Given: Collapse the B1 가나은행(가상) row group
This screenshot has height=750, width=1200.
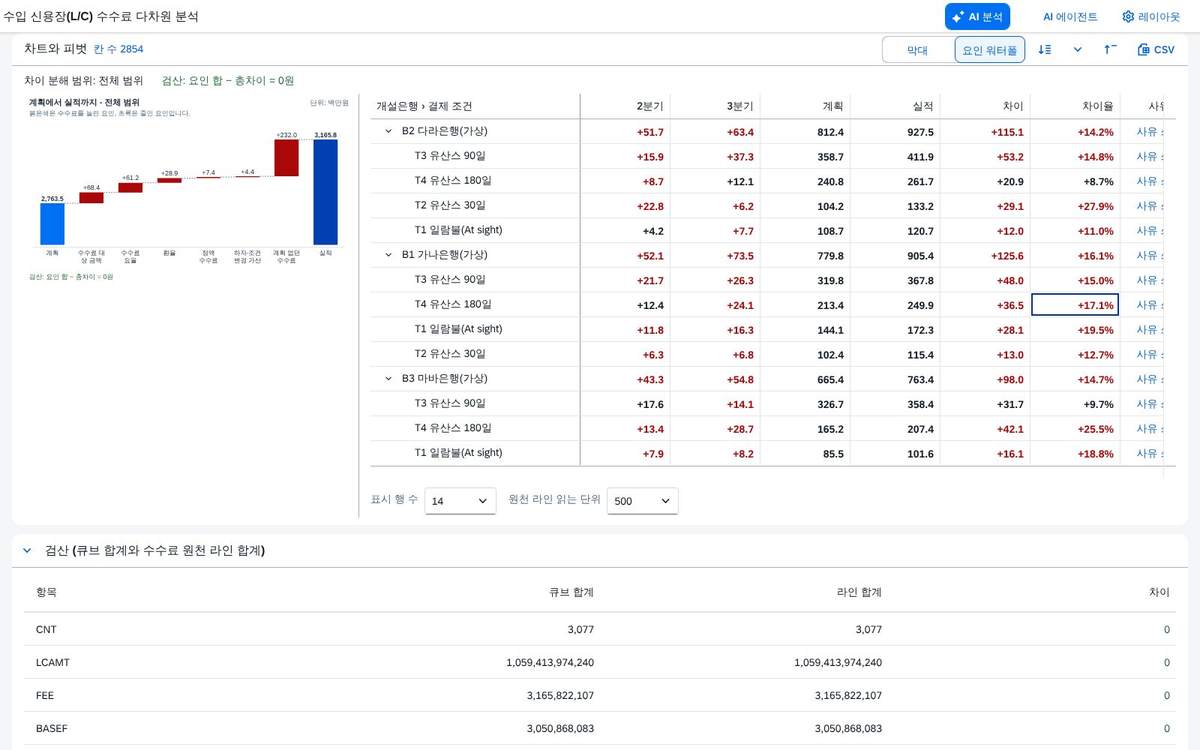Looking at the screenshot, I should click(388, 255).
